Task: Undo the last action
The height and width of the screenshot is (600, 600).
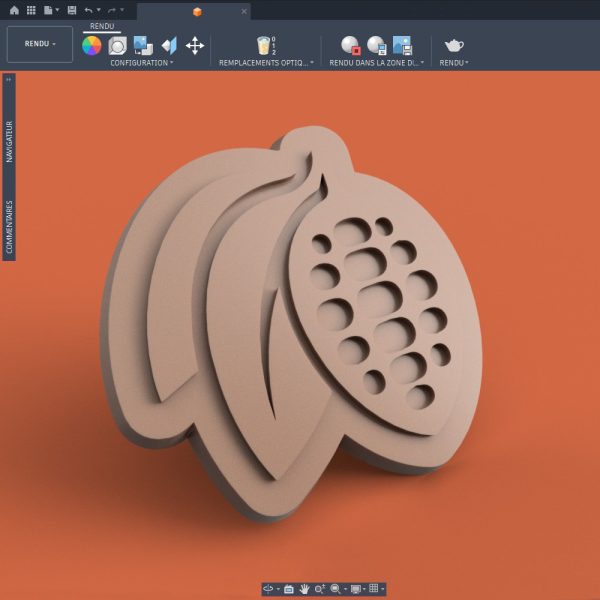Action: click(x=89, y=10)
